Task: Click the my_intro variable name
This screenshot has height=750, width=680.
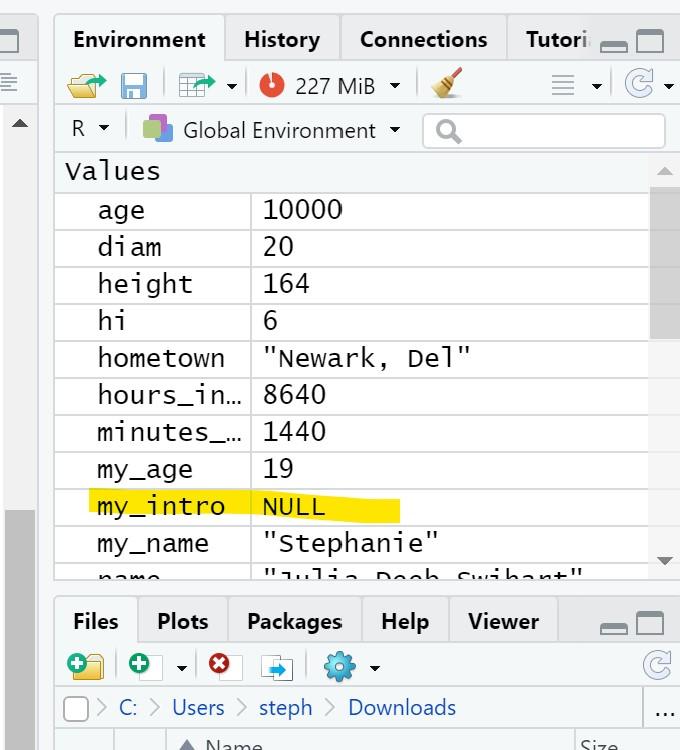Action: tap(161, 507)
